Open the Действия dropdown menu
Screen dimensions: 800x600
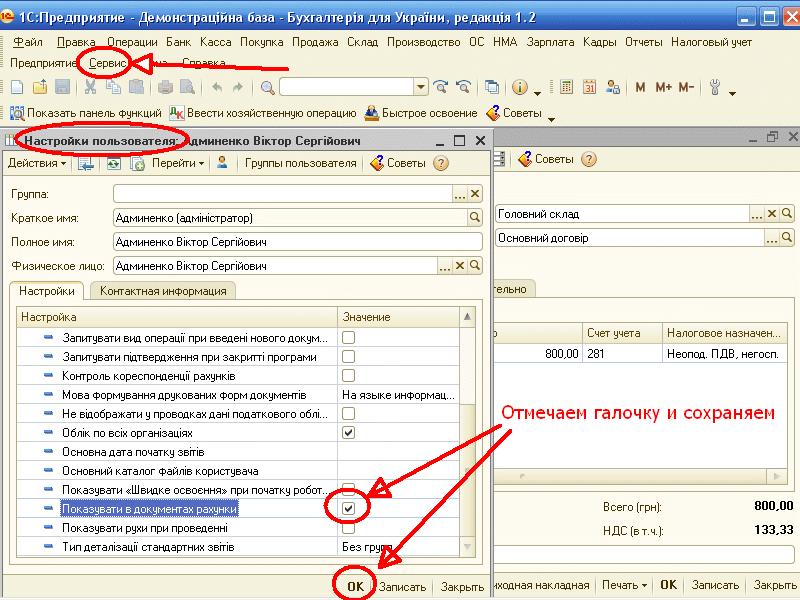pos(37,163)
